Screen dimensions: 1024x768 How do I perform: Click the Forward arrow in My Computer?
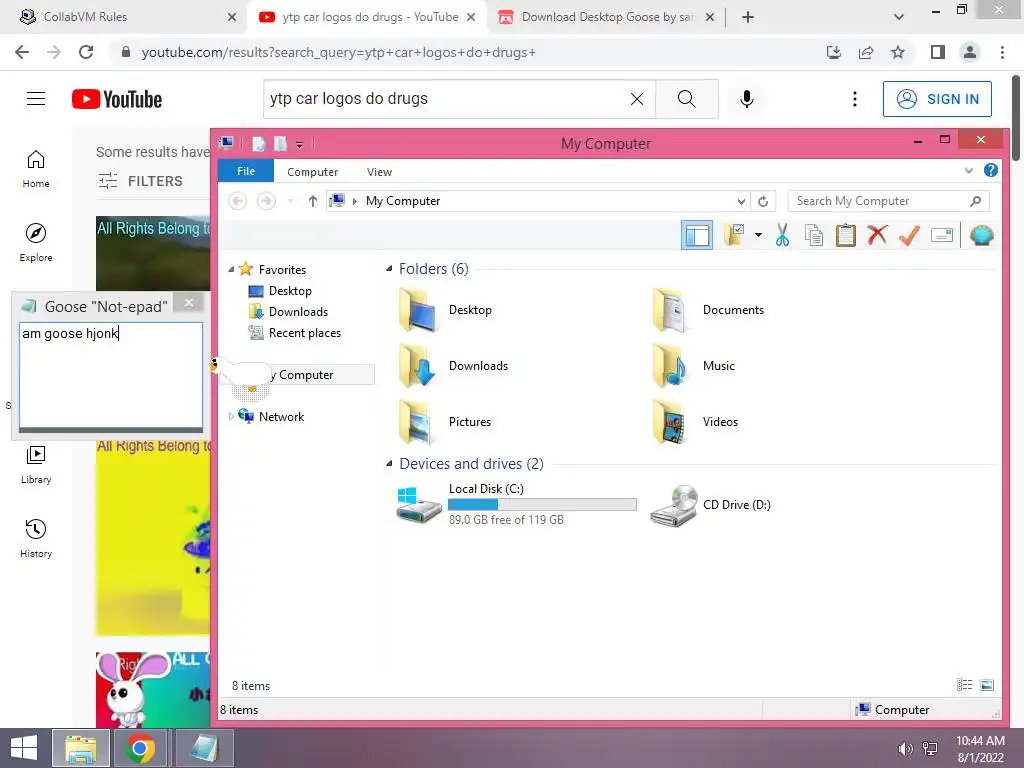[x=266, y=201]
